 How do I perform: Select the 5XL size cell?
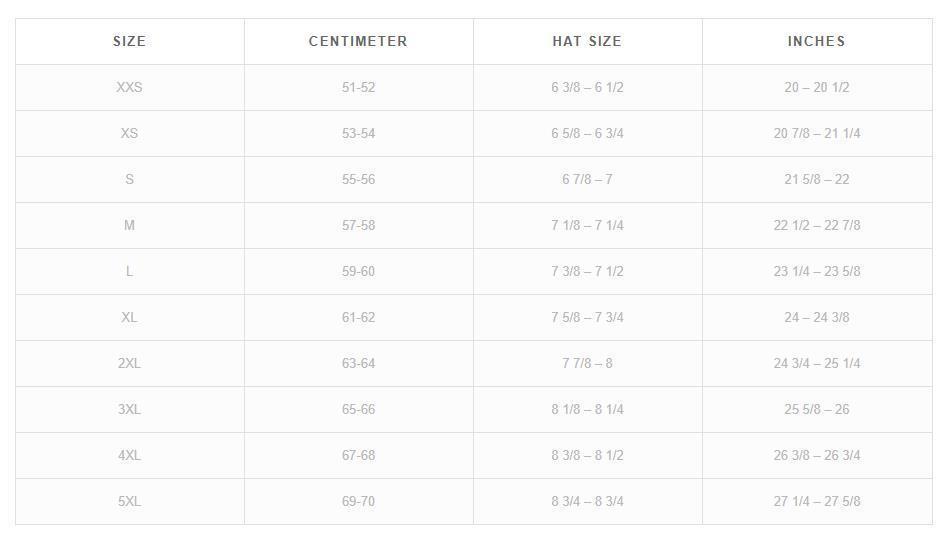tap(129, 501)
